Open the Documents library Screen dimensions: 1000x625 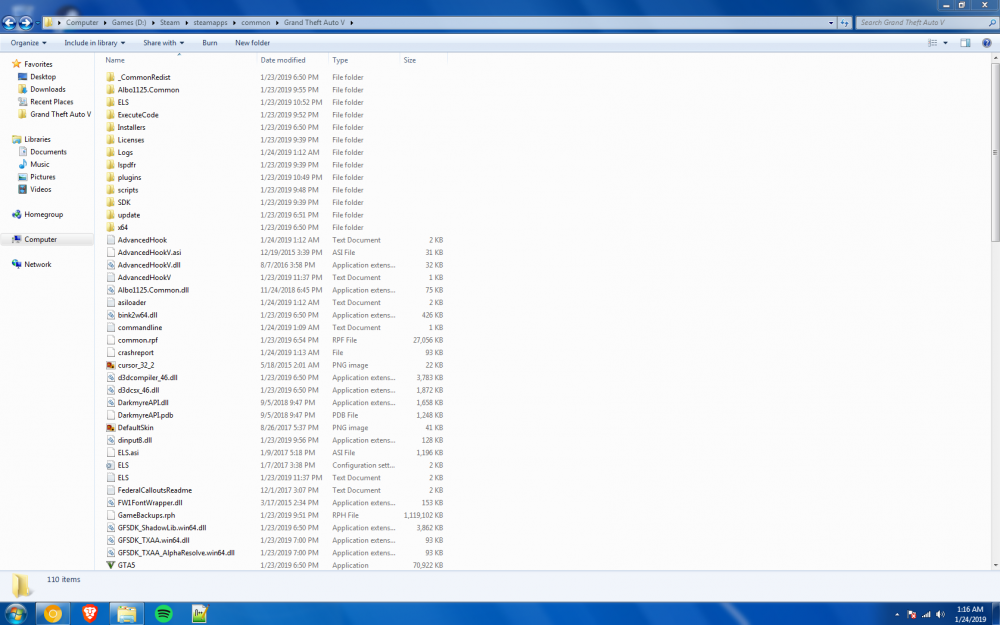pyautogui.click(x=48, y=152)
